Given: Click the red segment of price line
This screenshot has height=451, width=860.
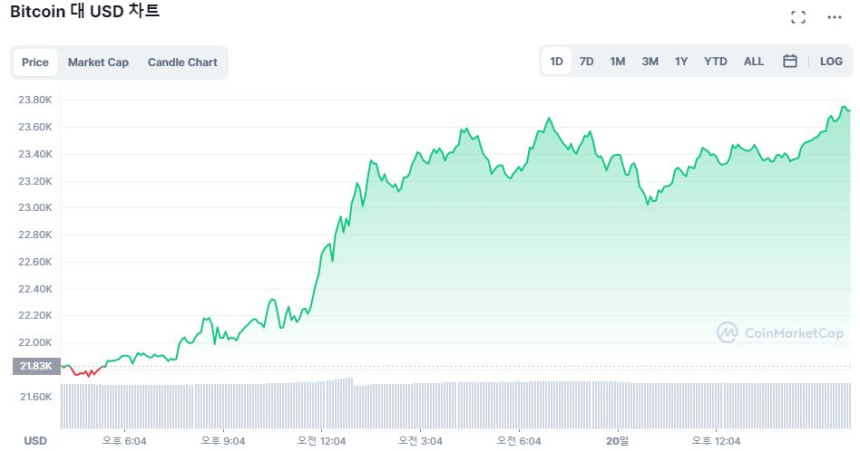Looking at the screenshot, I should coord(85,373).
